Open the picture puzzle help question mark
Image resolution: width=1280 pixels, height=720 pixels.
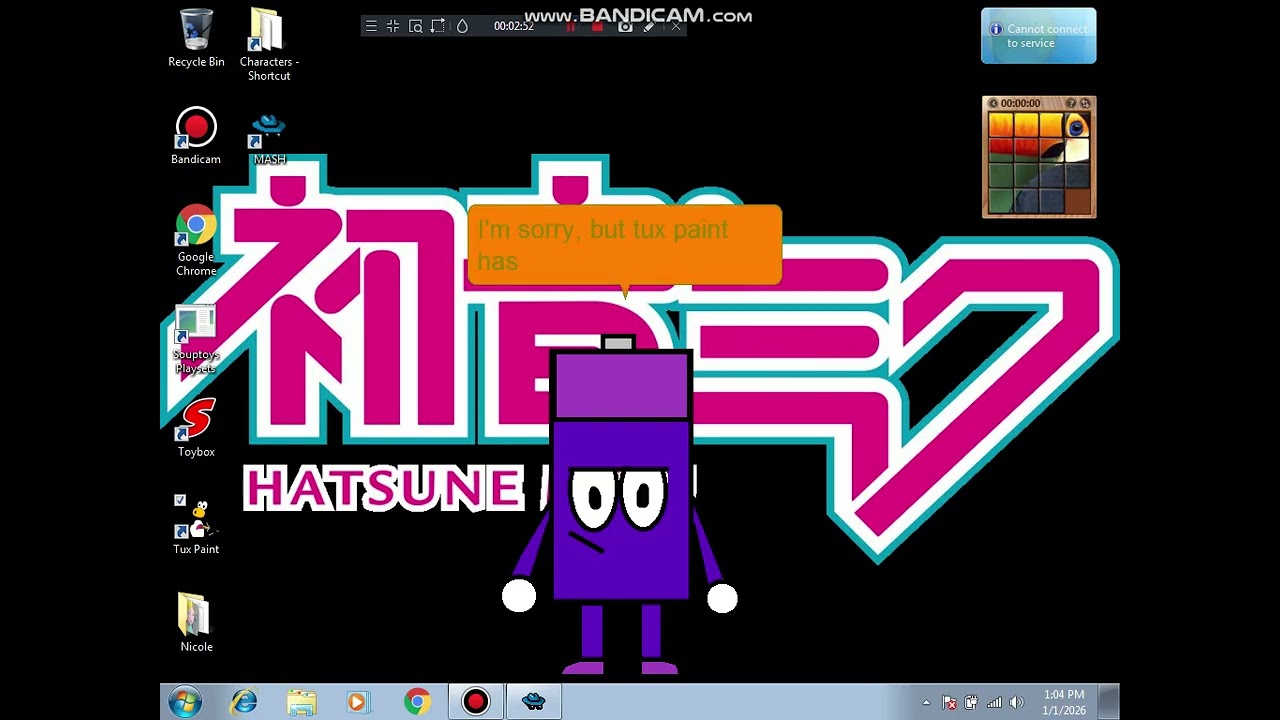click(x=1071, y=103)
